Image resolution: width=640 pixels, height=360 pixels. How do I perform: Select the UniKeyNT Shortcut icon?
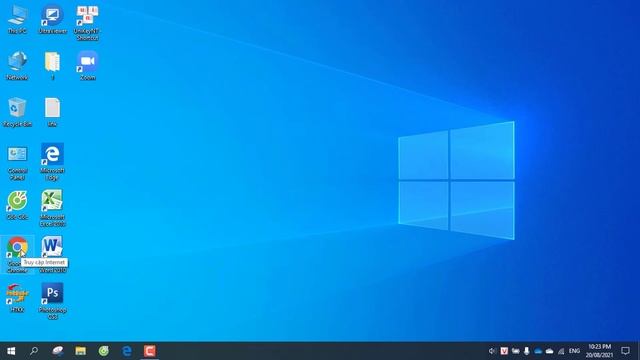(x=87, y=23)
